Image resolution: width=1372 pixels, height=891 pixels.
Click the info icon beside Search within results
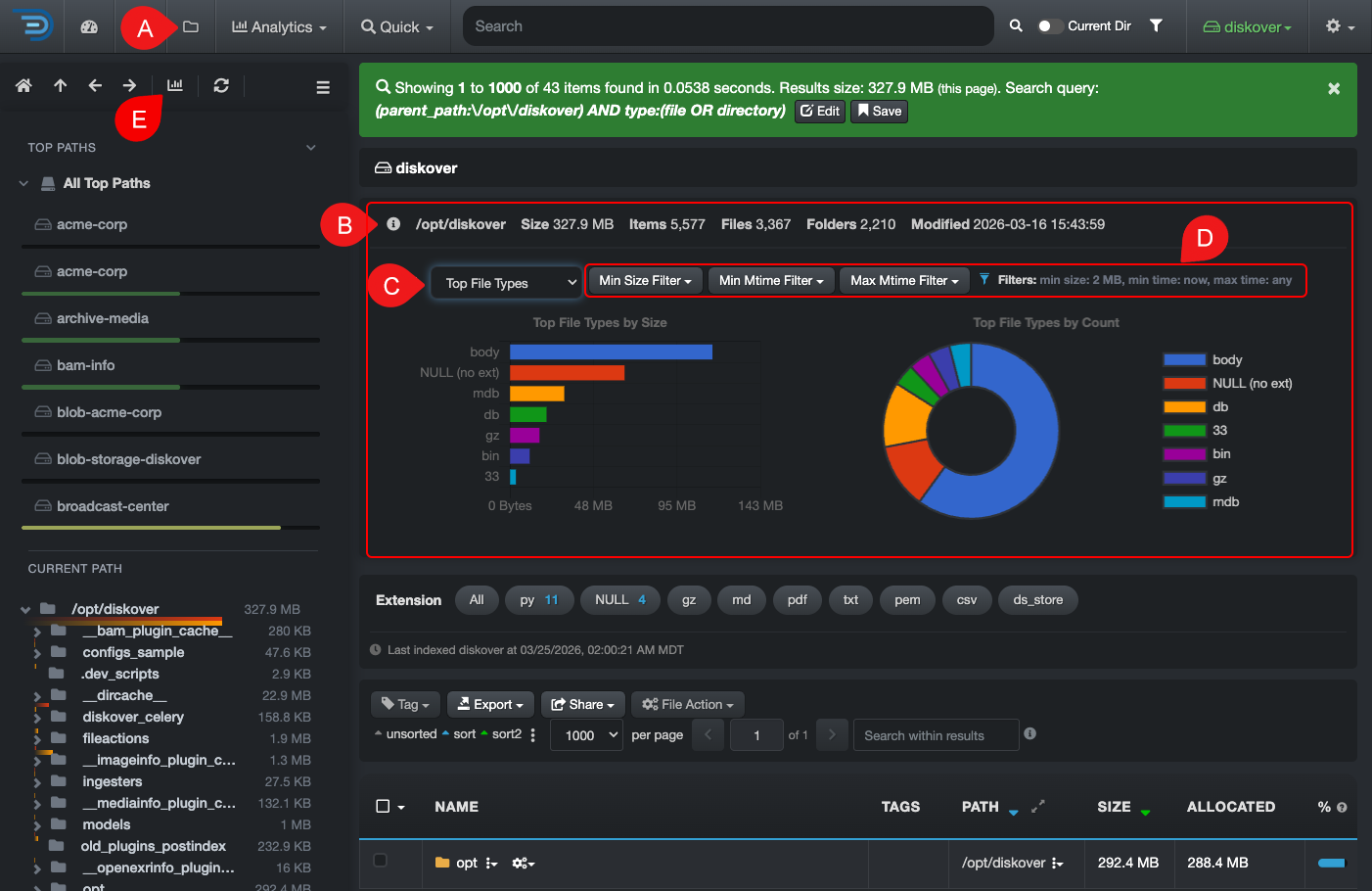point(1029,733)
